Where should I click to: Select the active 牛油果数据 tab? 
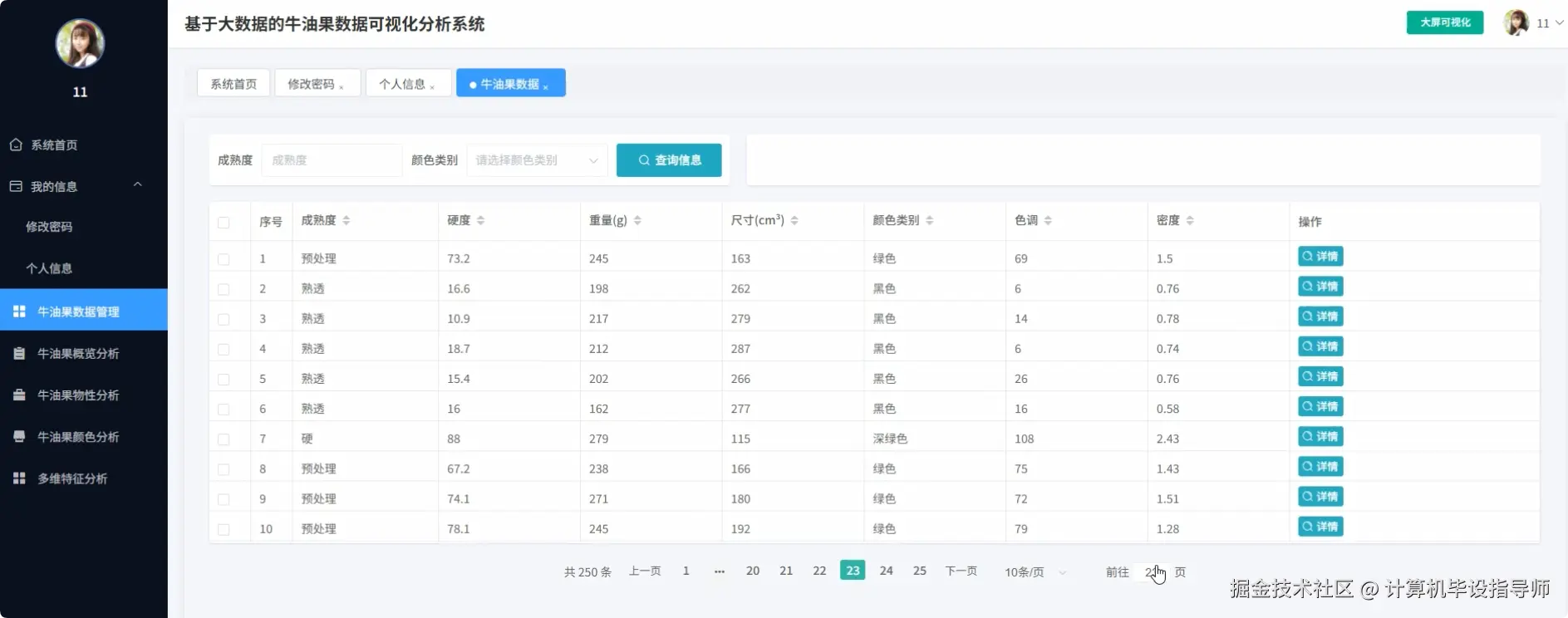point(509,84)
